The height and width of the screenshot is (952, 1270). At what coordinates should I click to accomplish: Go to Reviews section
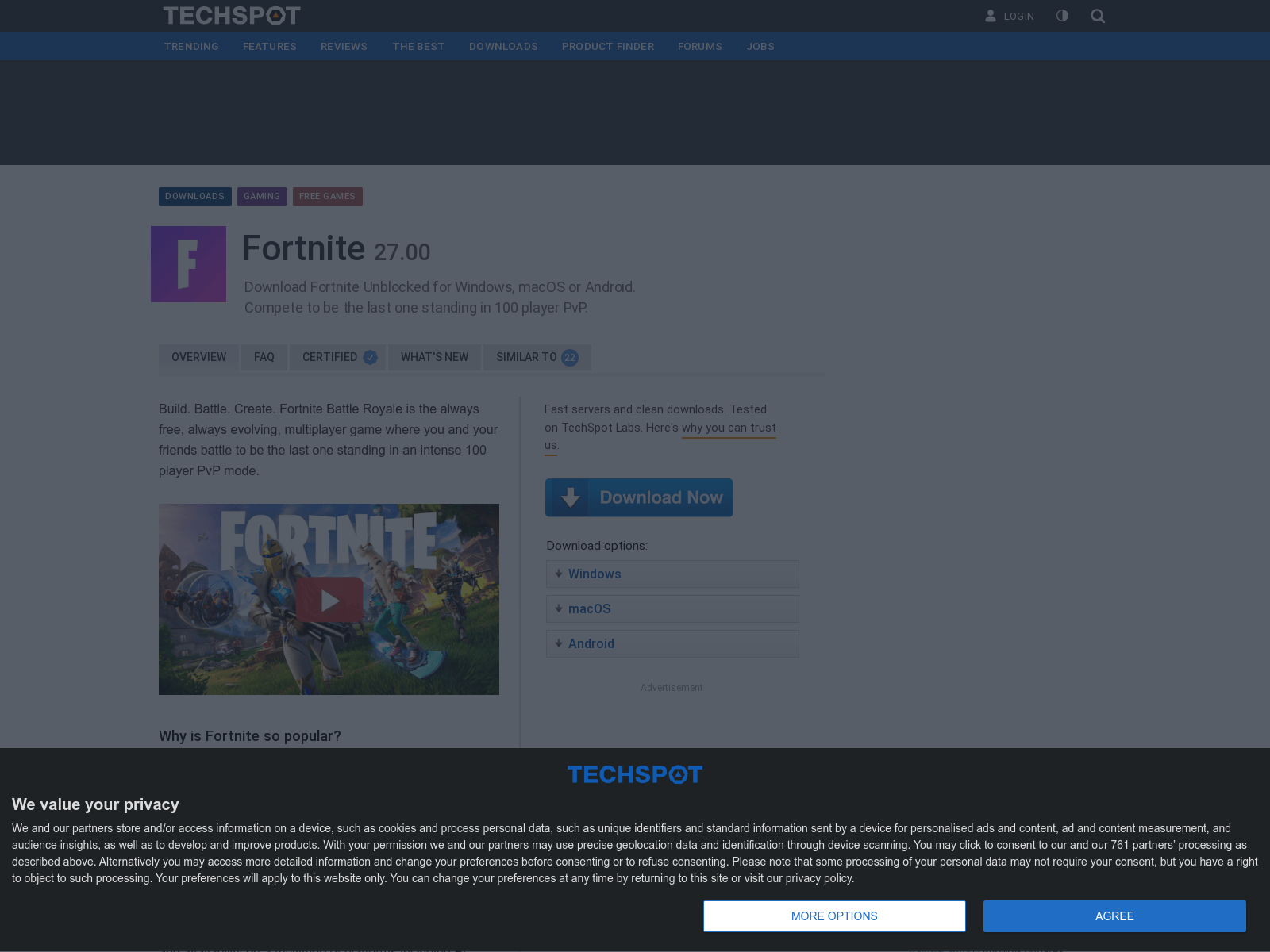point(344,47)
